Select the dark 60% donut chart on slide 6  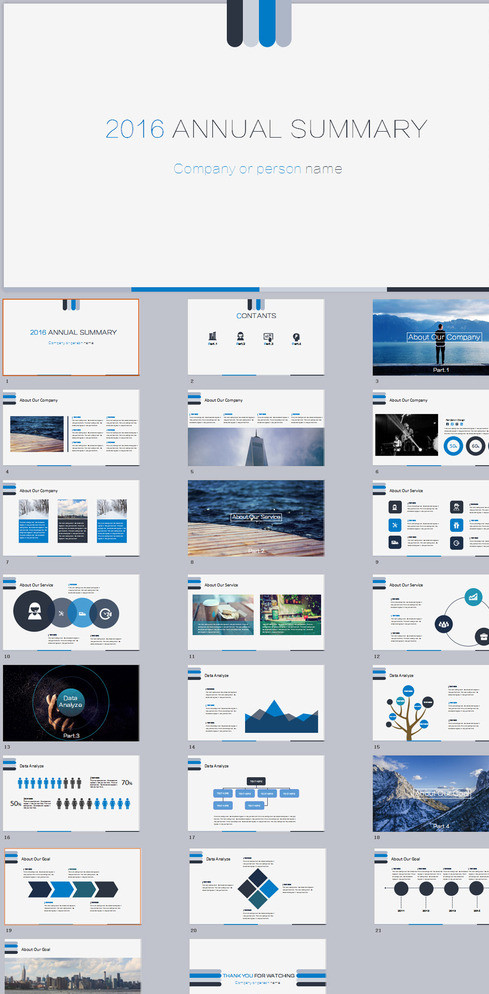click(x=477, y=446)
